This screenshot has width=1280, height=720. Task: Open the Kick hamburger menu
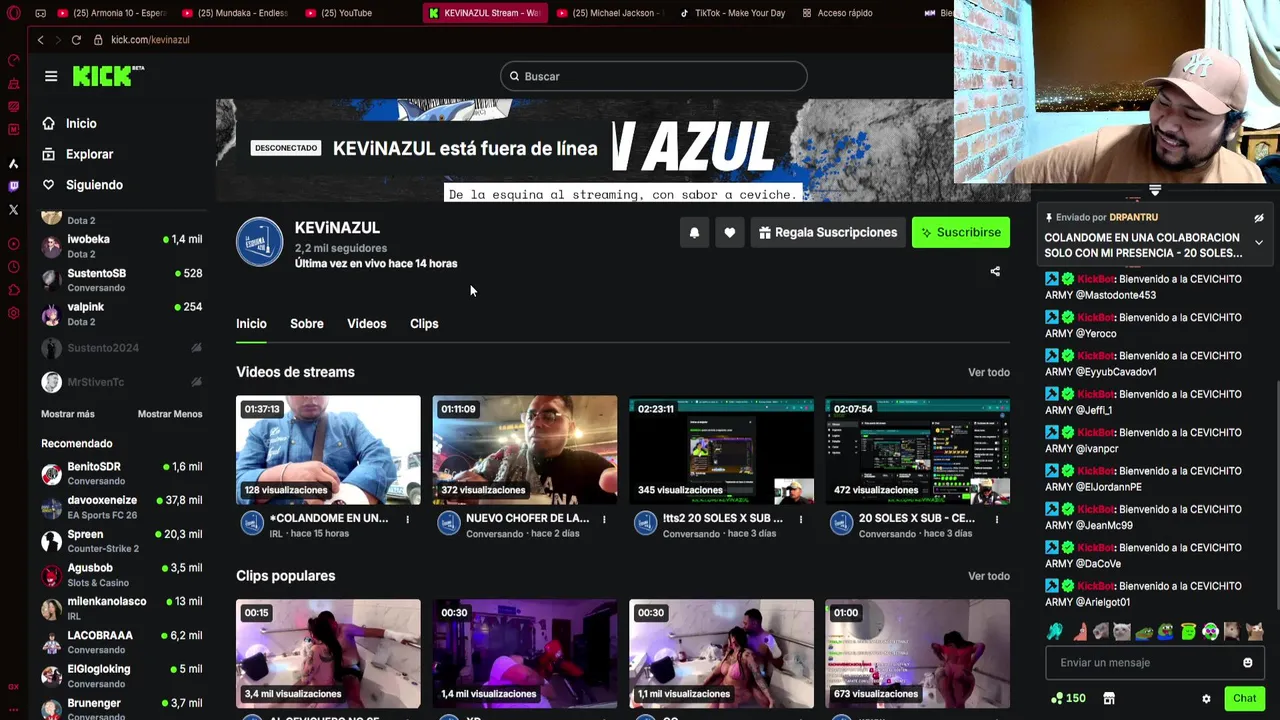pos(51,76)
